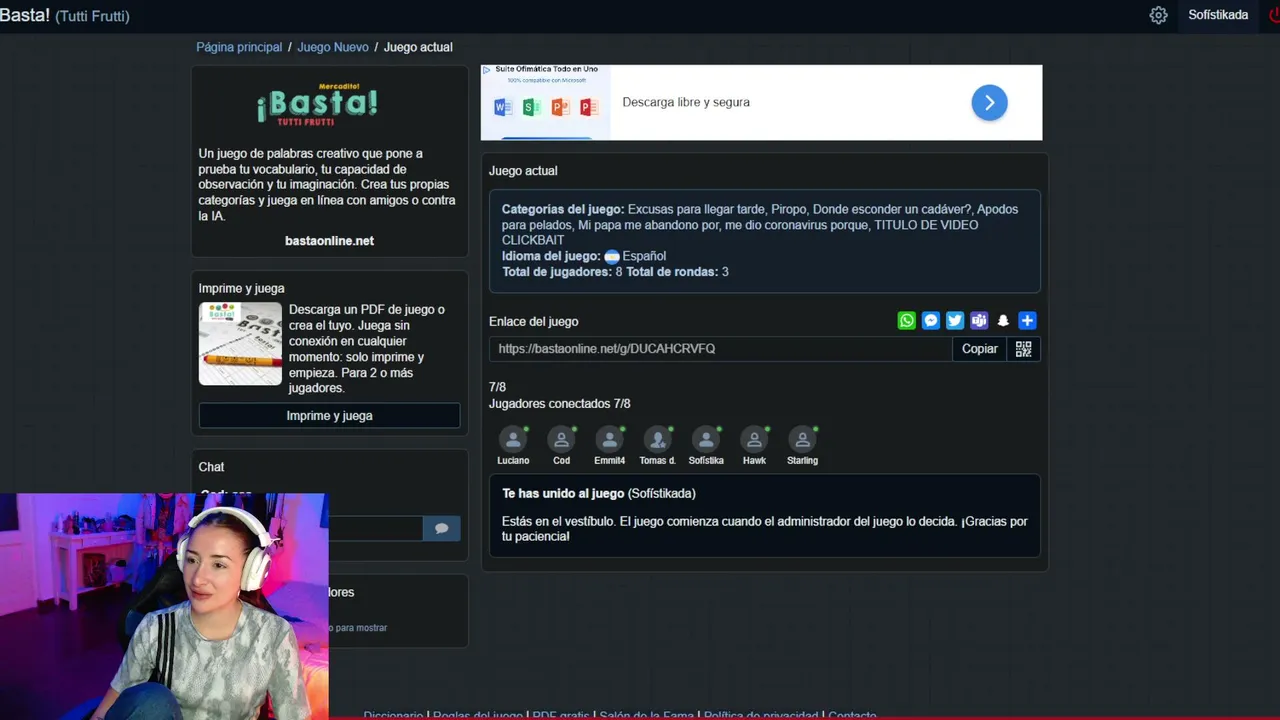Click the 'Total de rondas: 3' text
Screen dimensions: 1280x720
pos(677,272)
